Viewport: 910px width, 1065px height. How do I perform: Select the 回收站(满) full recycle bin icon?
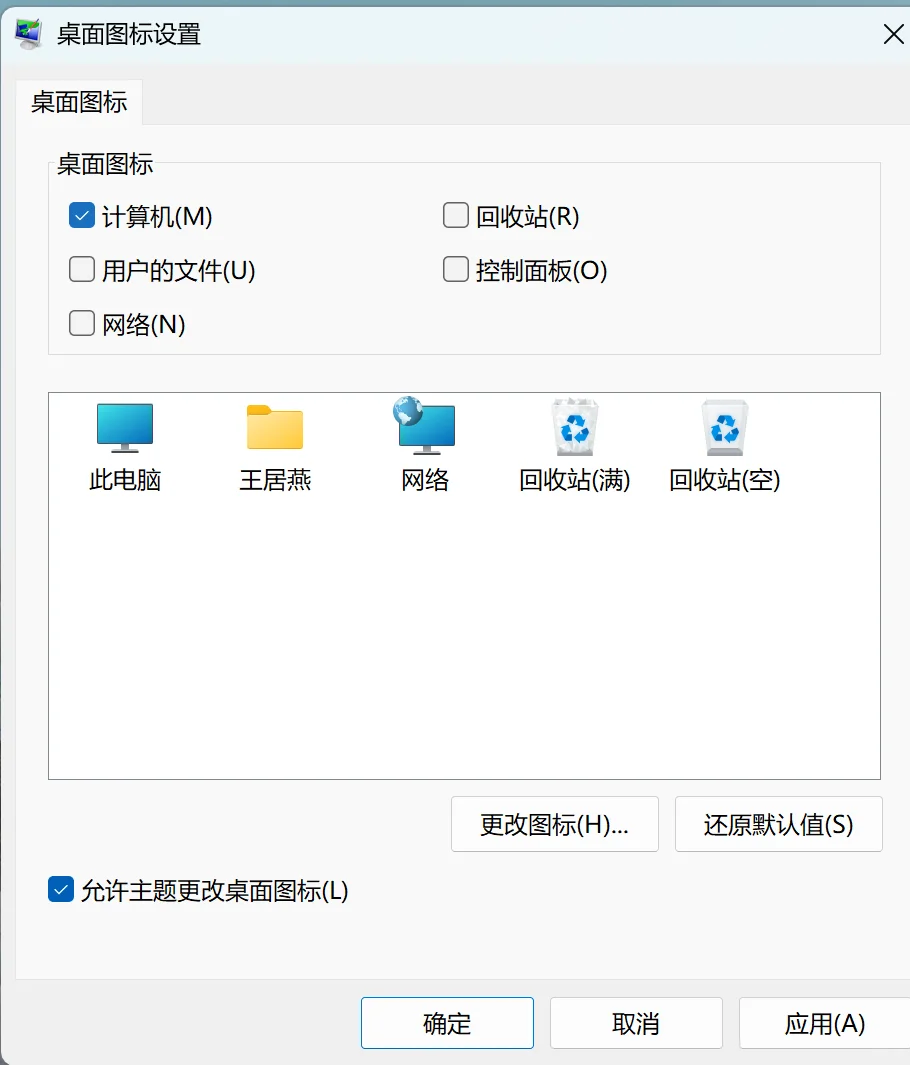(x=573, y=426)
